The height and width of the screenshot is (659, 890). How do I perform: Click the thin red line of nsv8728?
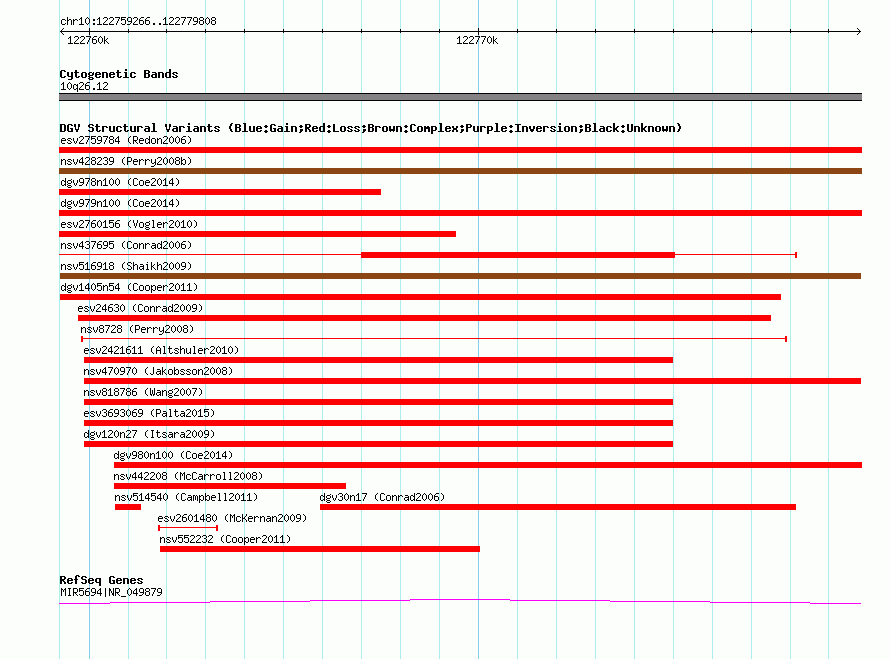click(434, 339)
